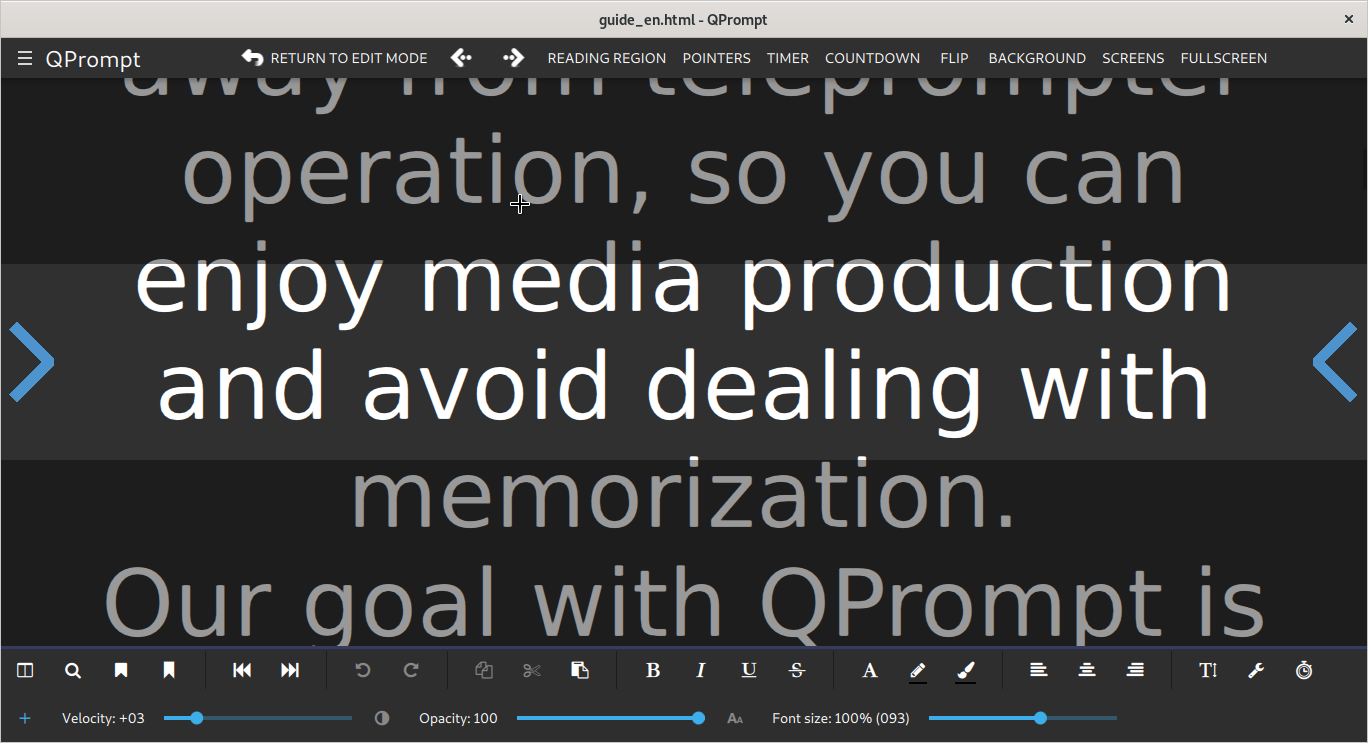Open the Background menu
The width and height of the screenshot is (1368, 743).
(1037, 58)
